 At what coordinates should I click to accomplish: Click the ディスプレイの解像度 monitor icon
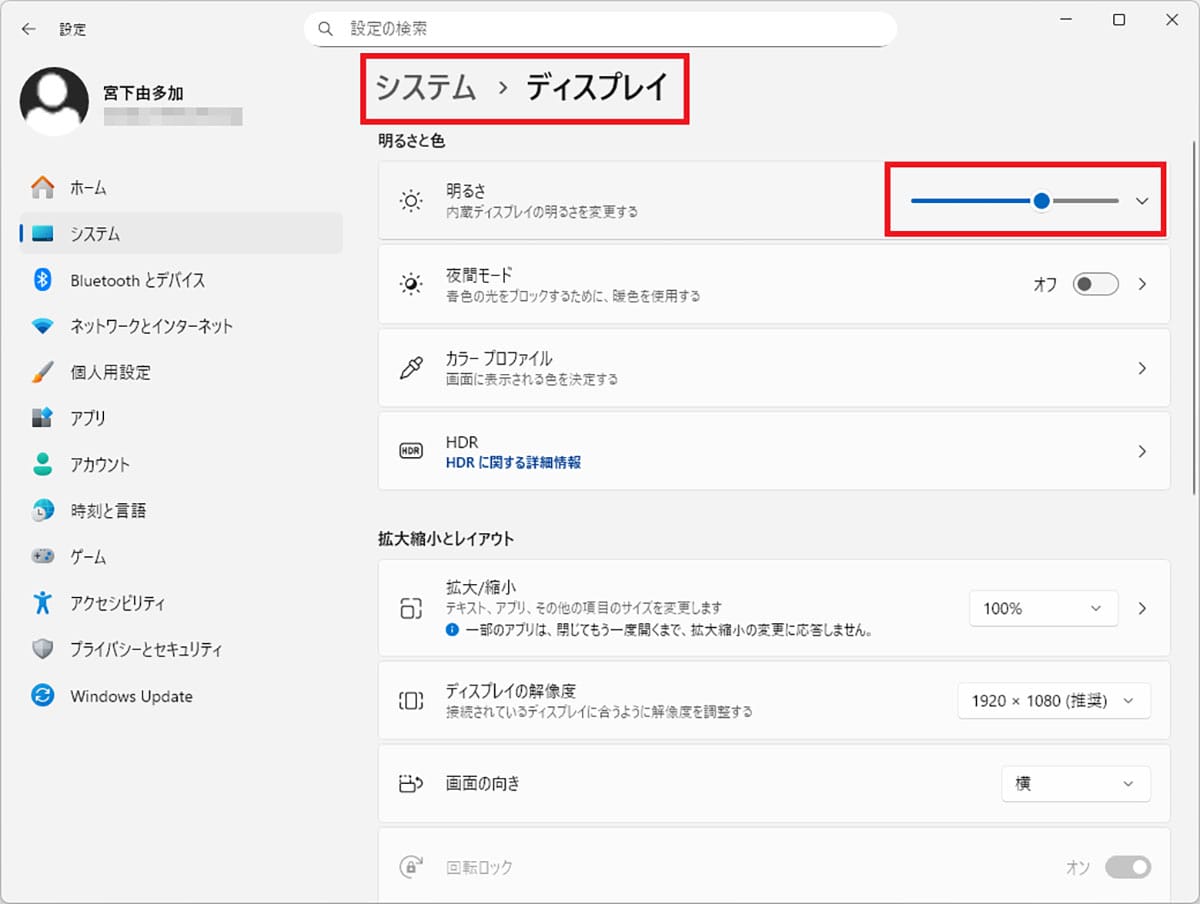pos(409,700)
